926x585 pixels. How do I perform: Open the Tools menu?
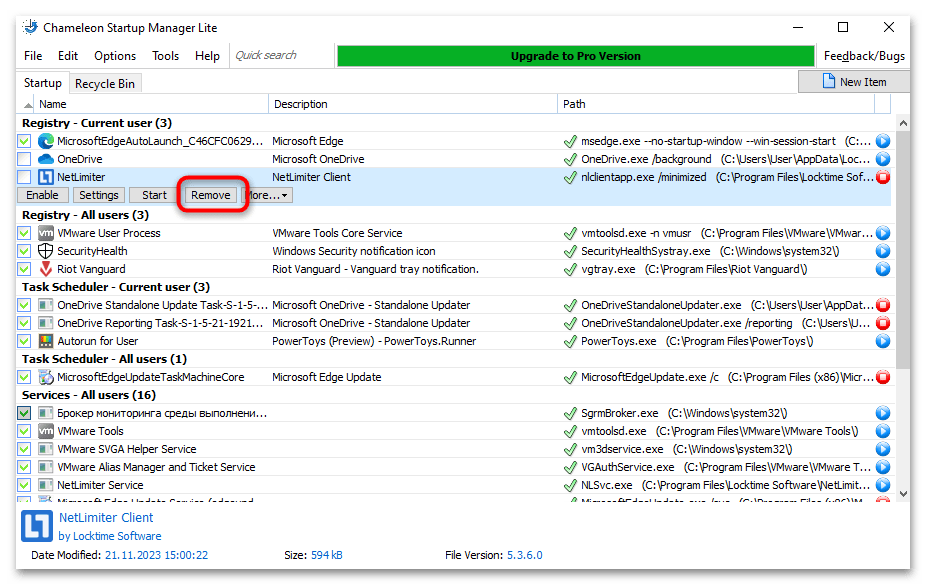click(165, 56)
